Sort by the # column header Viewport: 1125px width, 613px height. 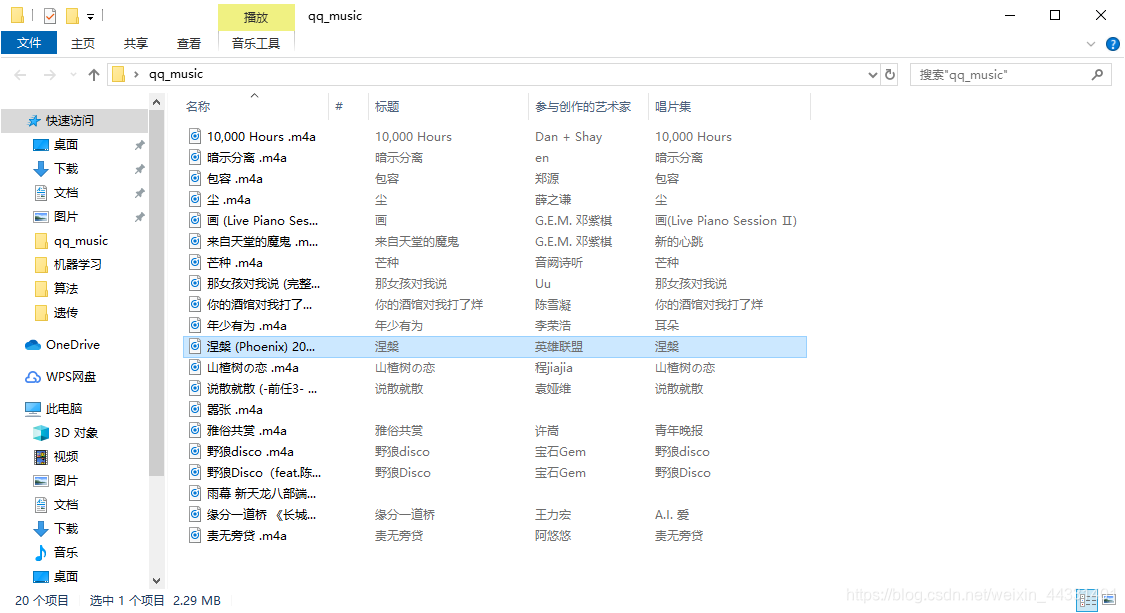click(x=339, y=106)
